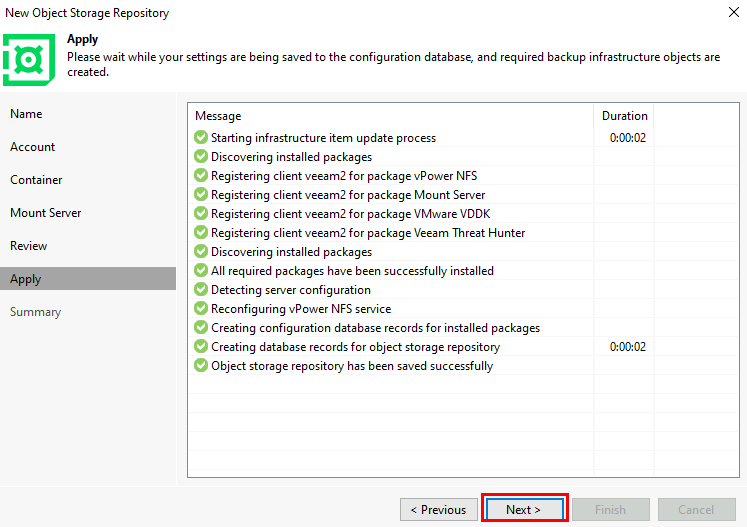Click success icon beside Starting infrastructure item update
747x527 pixels.
coord(201,137)
